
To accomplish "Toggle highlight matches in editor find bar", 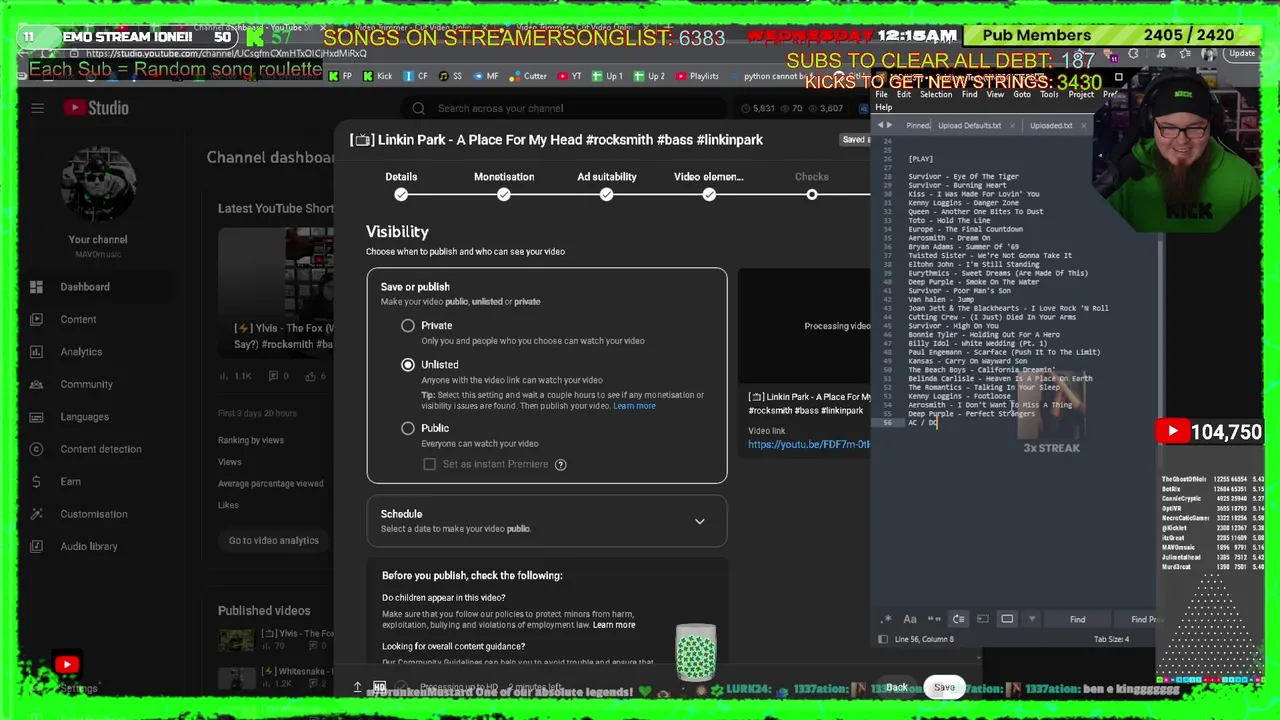I will pos(1007,619).
